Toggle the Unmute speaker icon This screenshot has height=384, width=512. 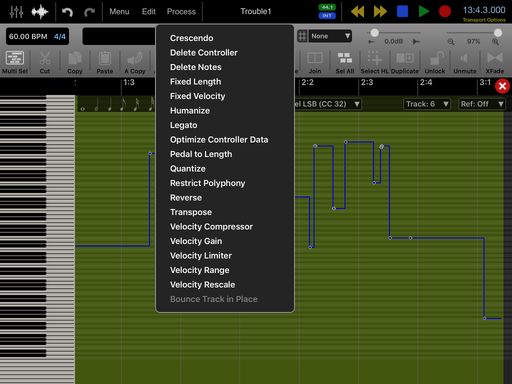465,63
